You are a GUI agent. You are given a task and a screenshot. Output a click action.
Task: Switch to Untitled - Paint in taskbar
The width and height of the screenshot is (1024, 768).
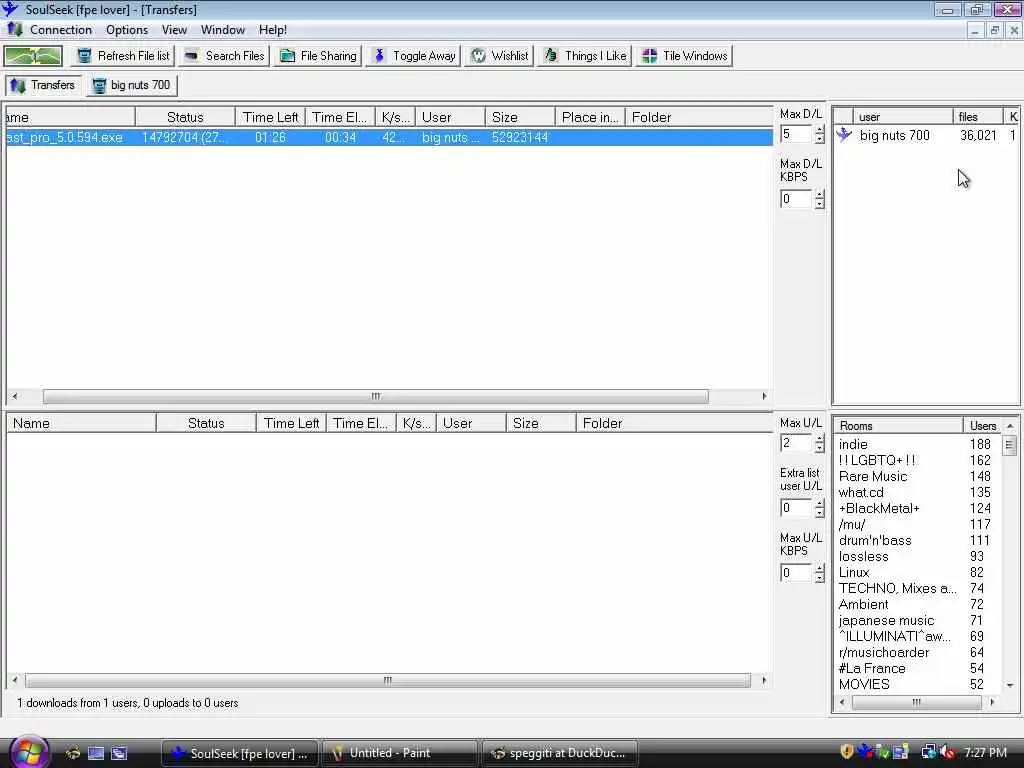pyautogui.click(x=400, y=753)
